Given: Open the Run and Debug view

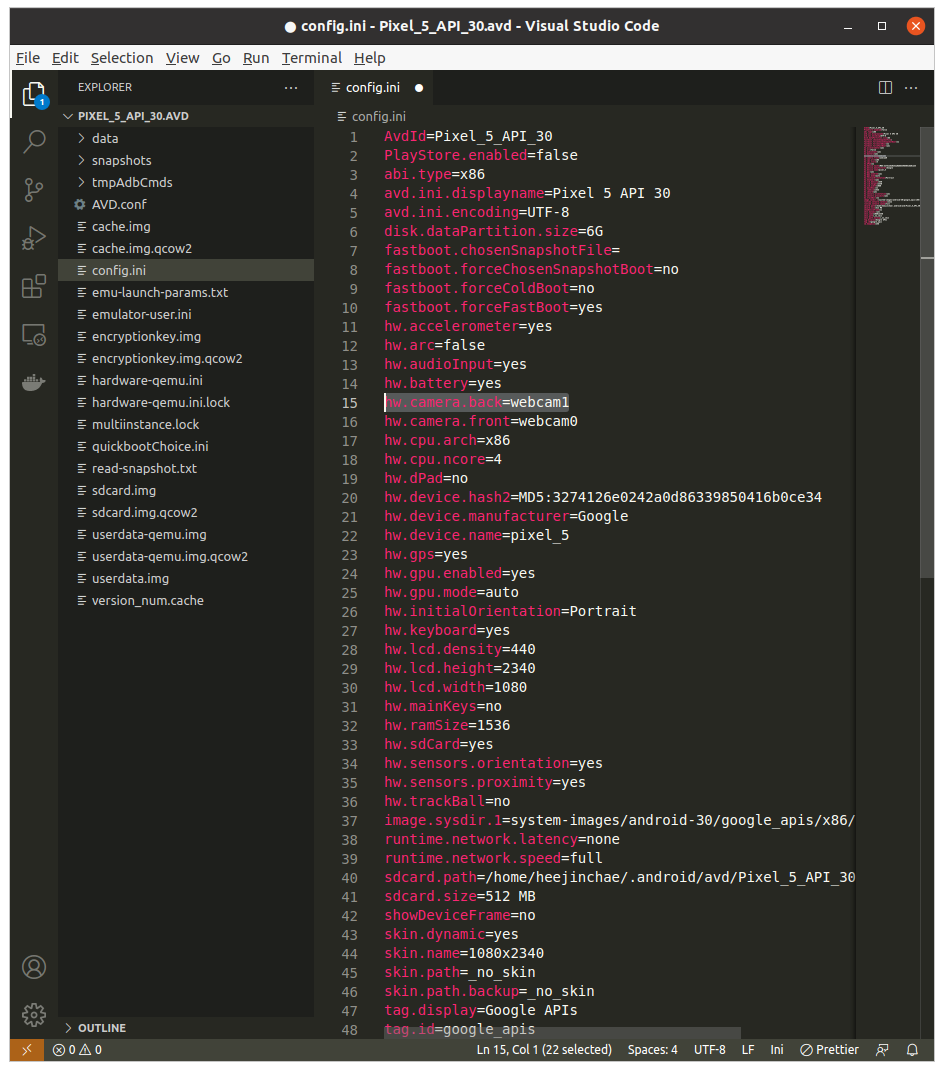Looking at the screenshot, I should click(x=33, y=238).
